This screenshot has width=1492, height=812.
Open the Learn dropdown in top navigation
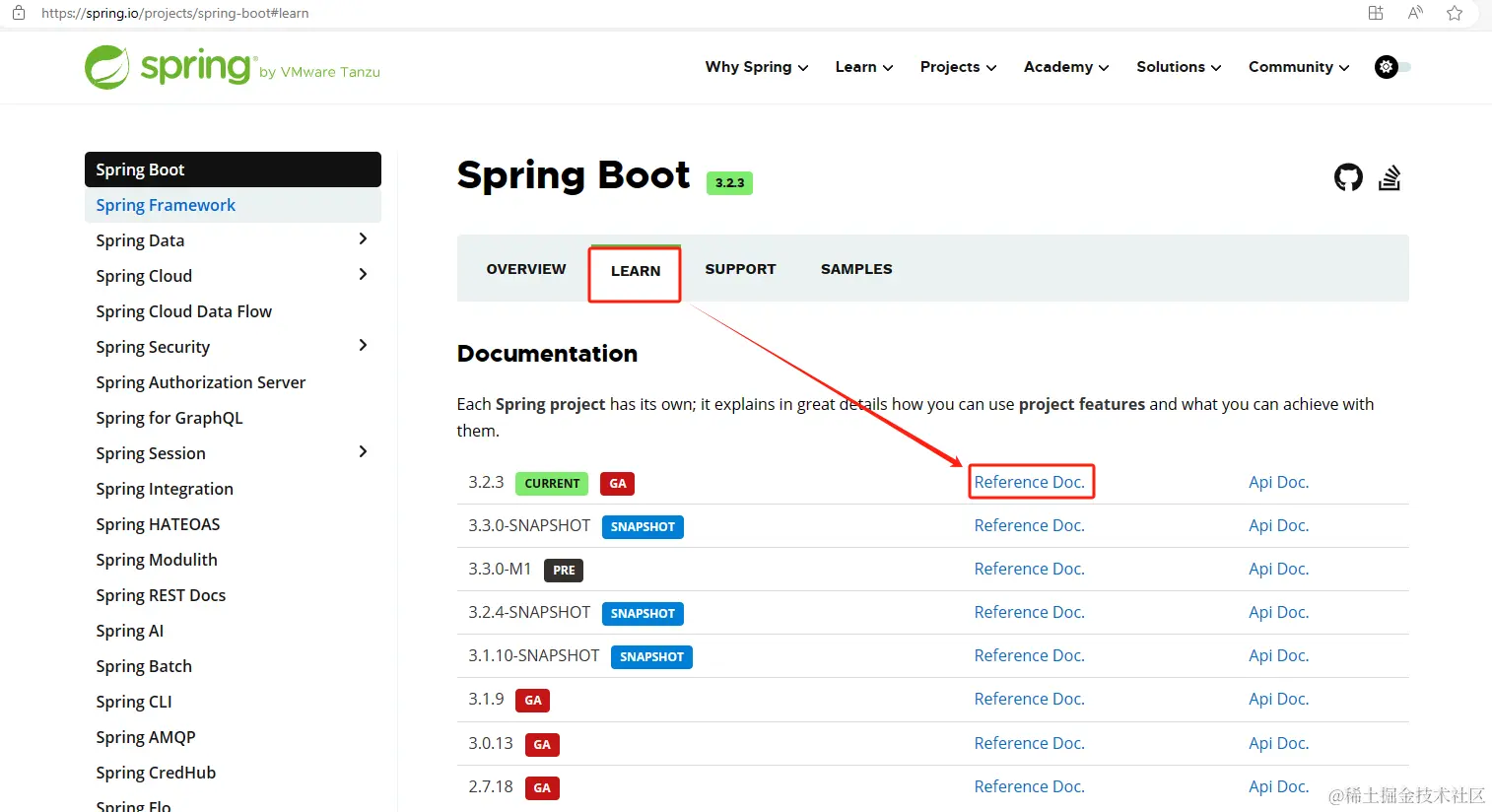pyautogui.click(x=864, y=67)
